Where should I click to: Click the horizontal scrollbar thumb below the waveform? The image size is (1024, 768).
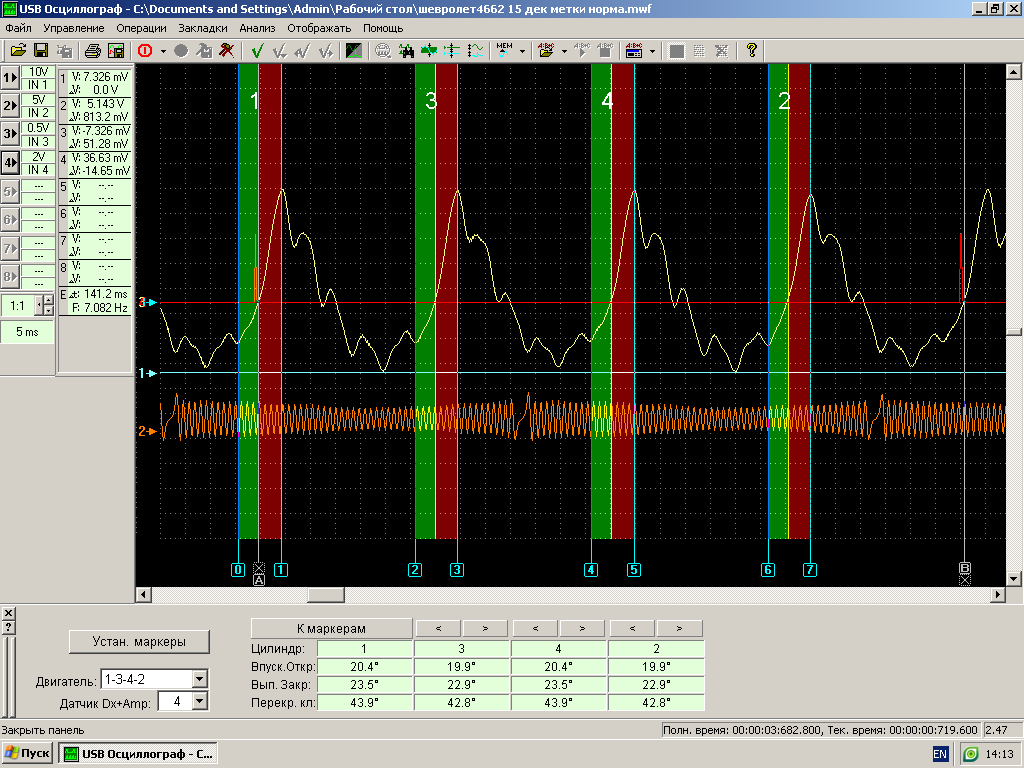pos(325,595)
